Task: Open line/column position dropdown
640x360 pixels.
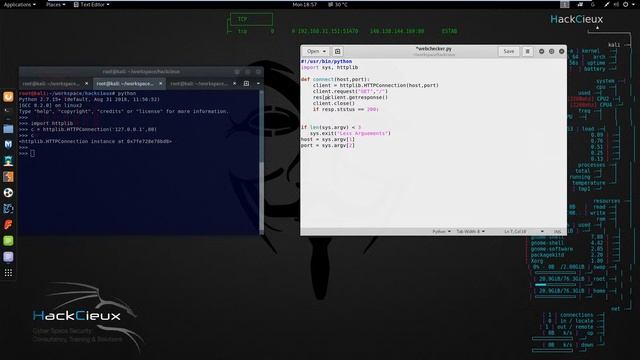Action: (x=523, y=231)
